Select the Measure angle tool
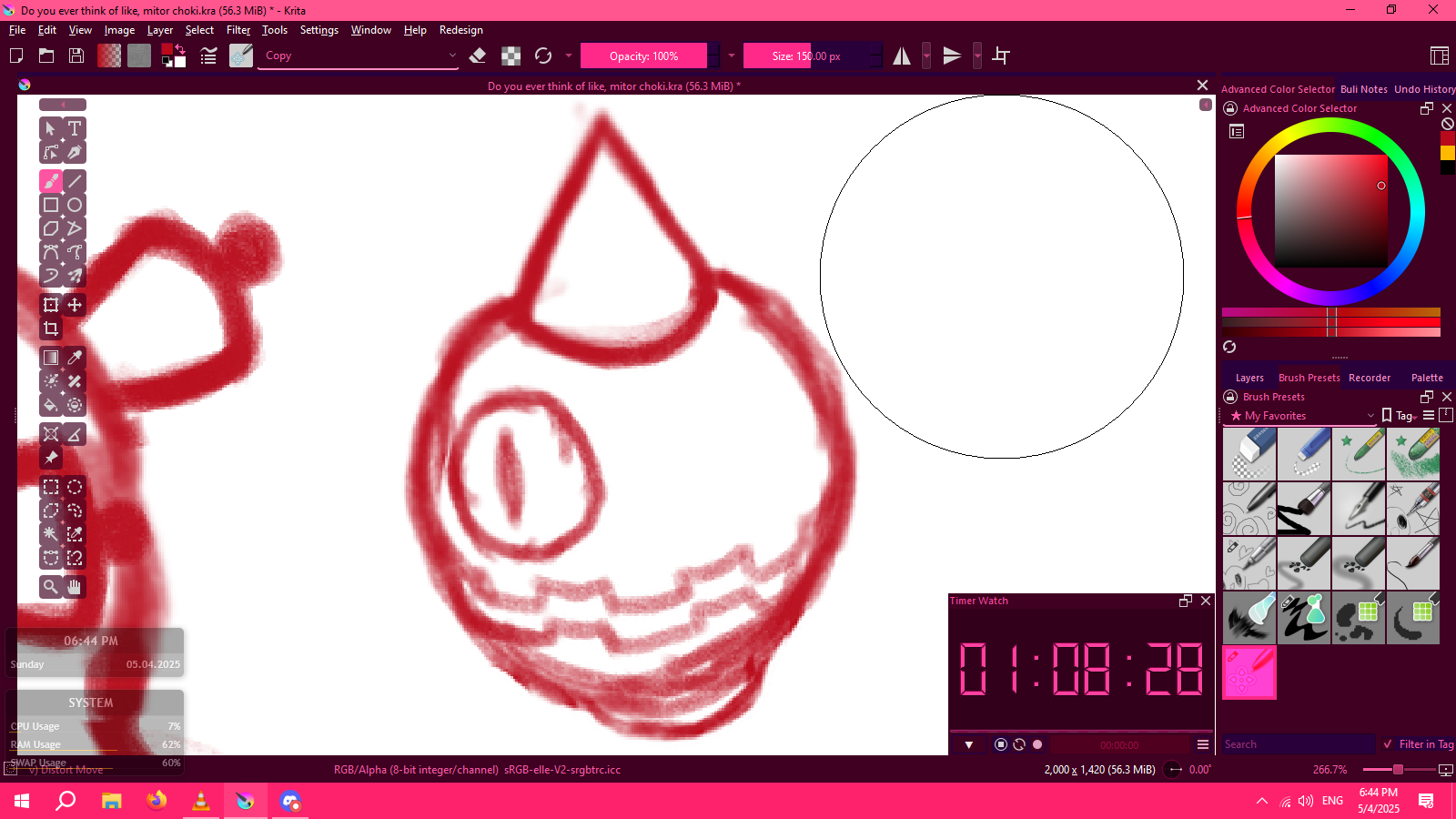Screen dimensions: 1456x819 [75, 434]
